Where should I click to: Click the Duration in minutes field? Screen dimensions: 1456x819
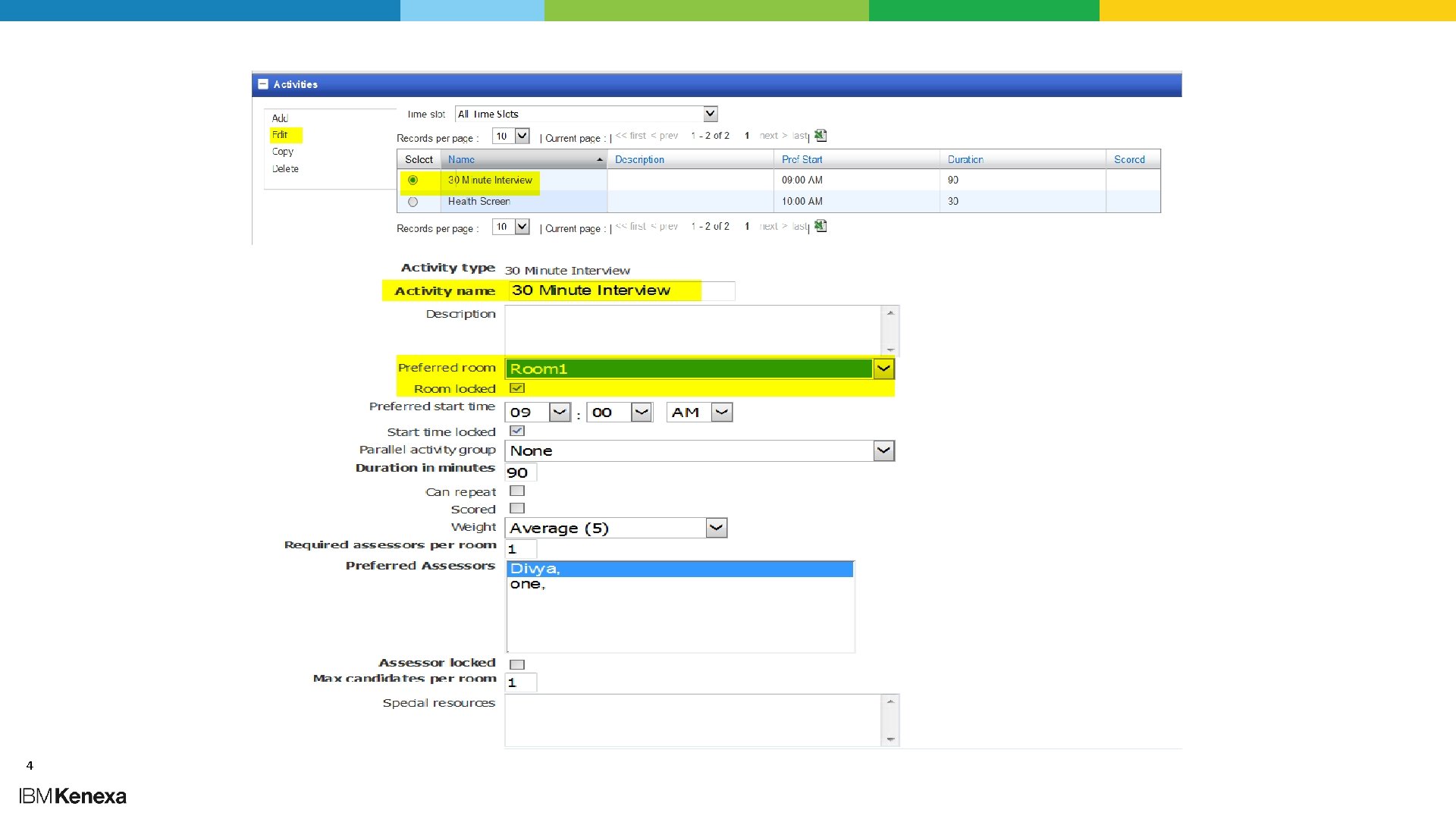(x=520, y=472)
